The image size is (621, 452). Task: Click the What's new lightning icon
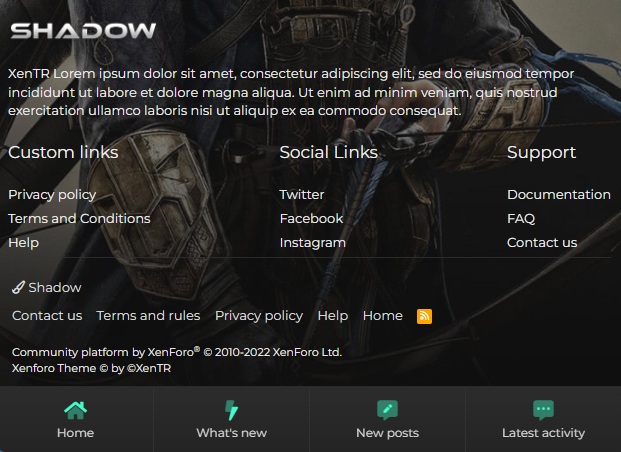tap(231, 410)
